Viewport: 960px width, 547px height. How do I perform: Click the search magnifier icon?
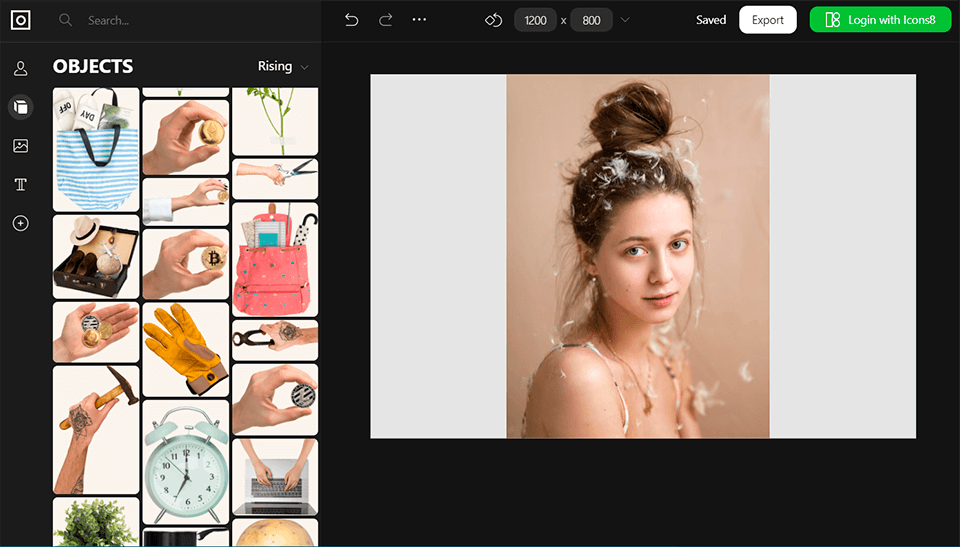66,20
